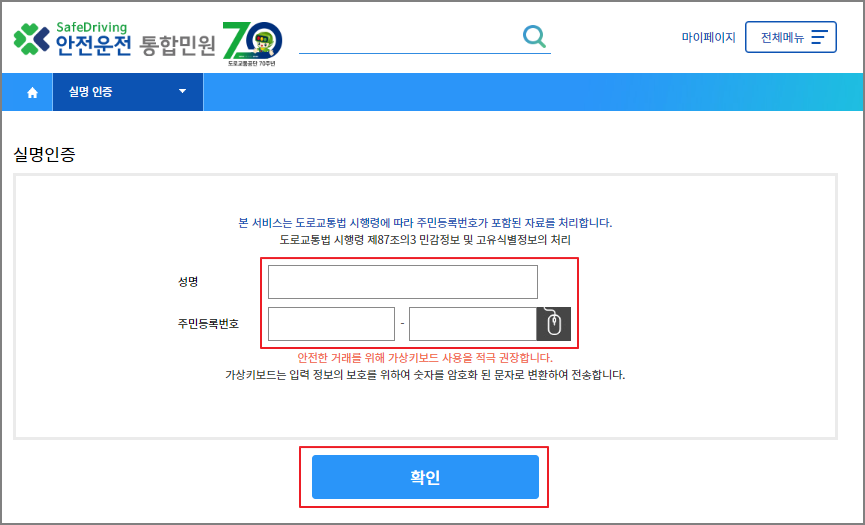Open virtual keyboard mouse icon
Image resolution: width=865 pixels, height=525 pixels.
coord(553,324)
